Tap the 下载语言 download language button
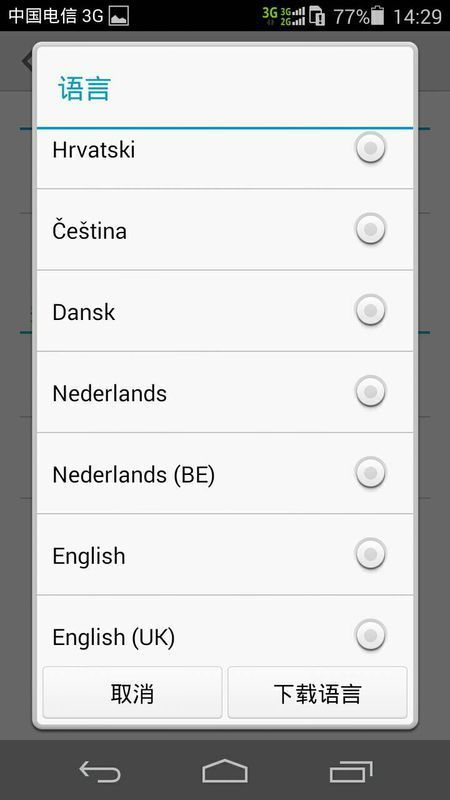Viewport: 450px width, 800px height. tap(317, 693)
